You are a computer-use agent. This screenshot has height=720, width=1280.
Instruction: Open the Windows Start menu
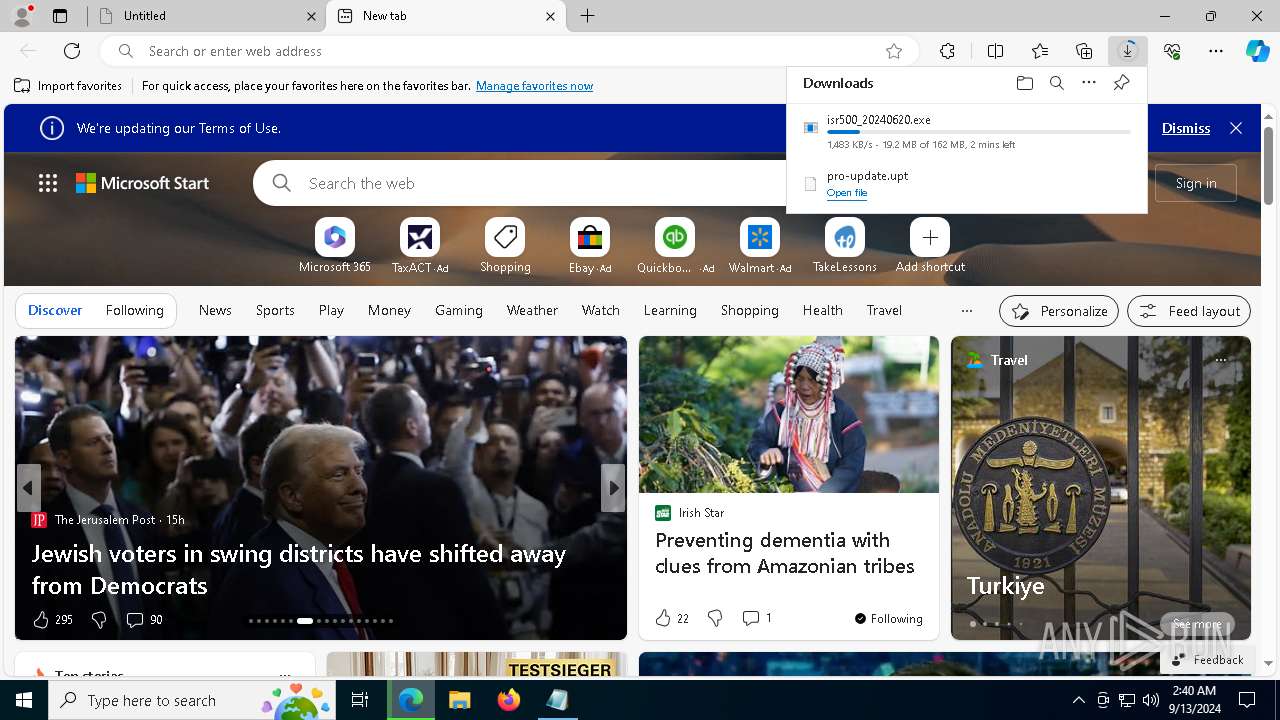pos(24,700)
